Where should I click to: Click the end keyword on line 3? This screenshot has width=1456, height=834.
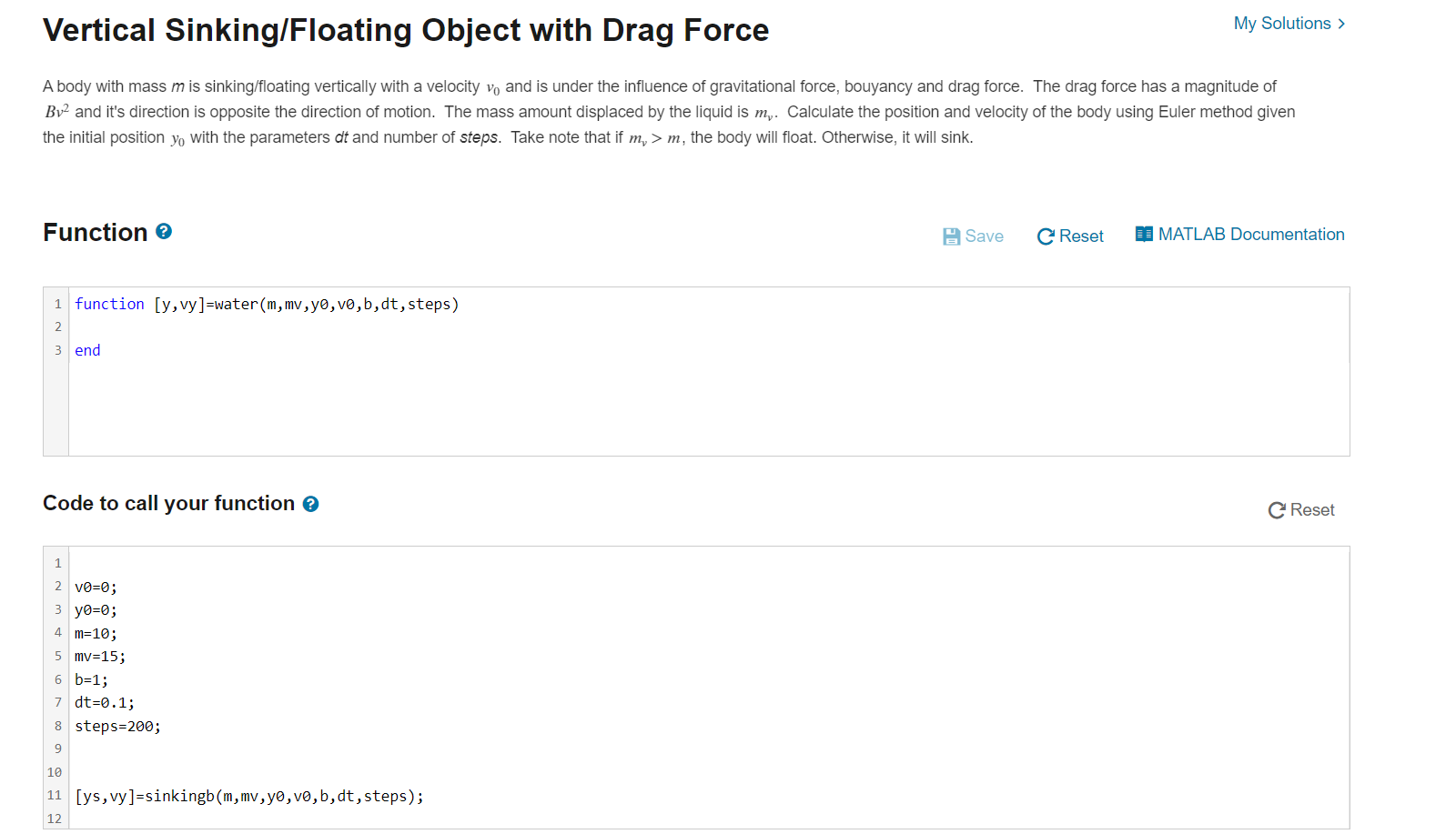87,350
